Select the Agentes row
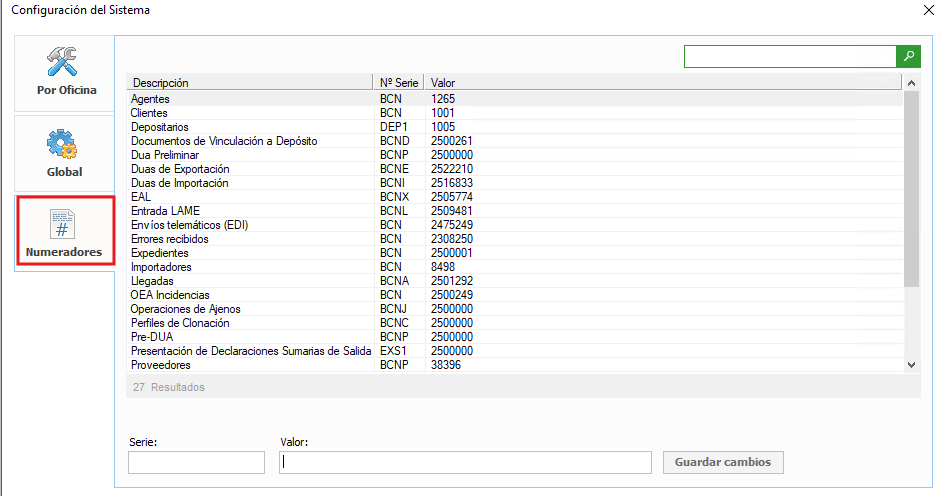This screenshot has height=496, width=938. (150, 99)
